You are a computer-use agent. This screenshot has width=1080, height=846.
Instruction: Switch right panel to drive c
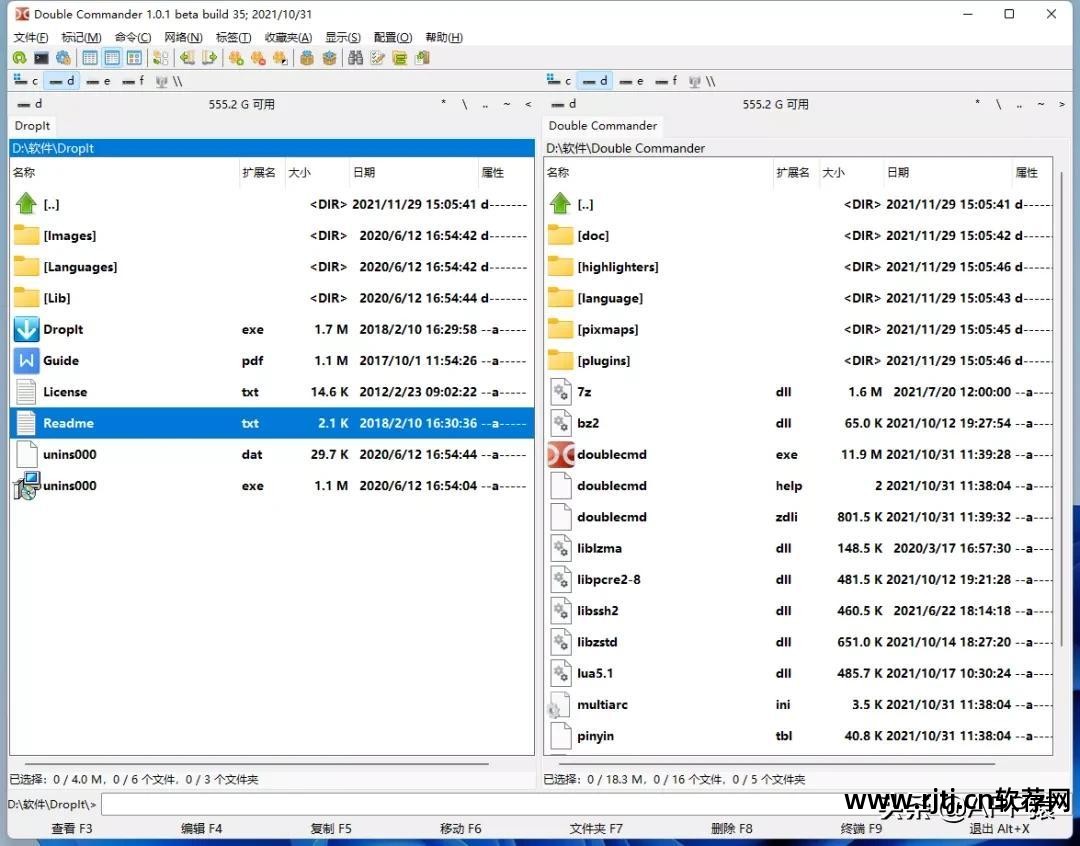(559, 81)
